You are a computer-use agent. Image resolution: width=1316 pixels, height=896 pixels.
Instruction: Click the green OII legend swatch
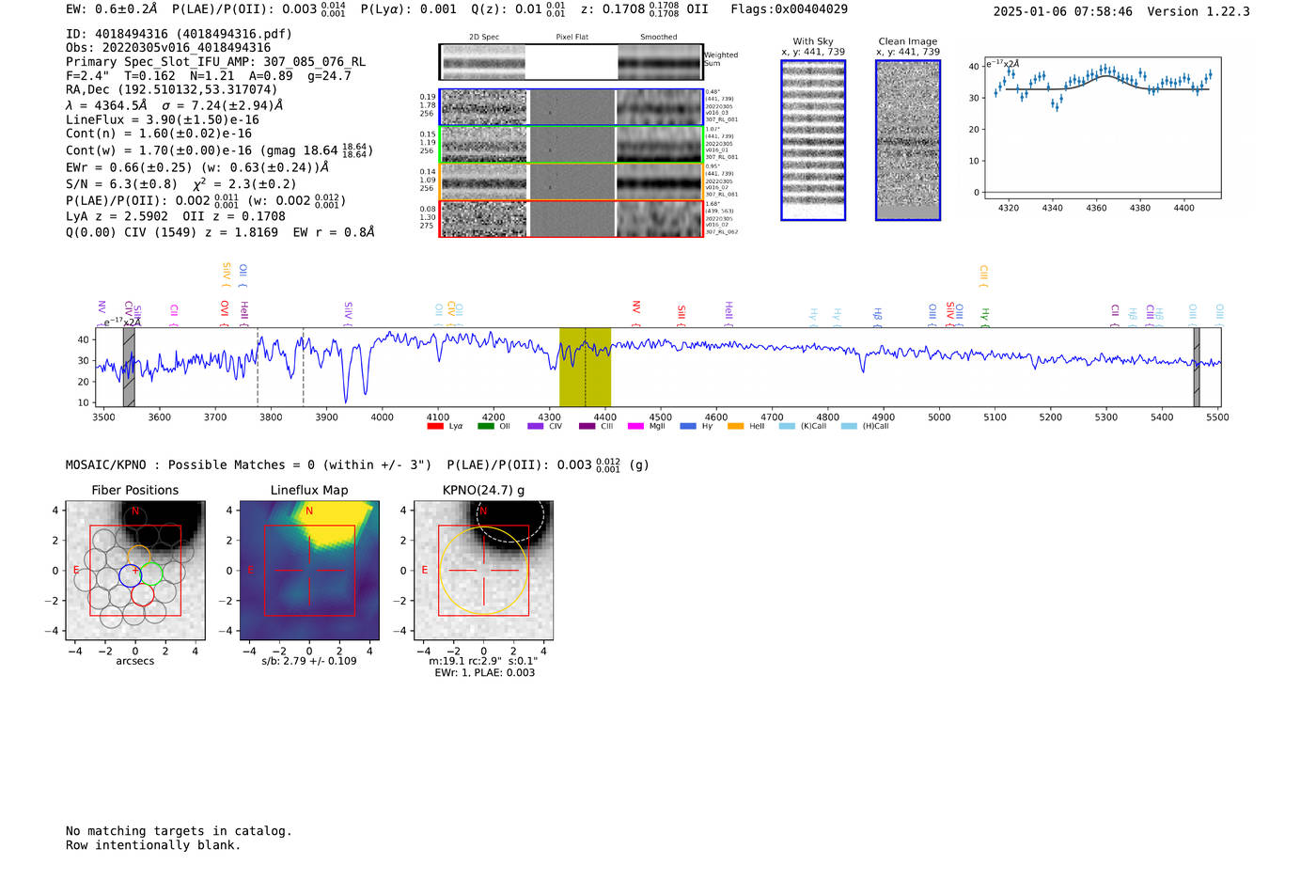click(485, 427)
